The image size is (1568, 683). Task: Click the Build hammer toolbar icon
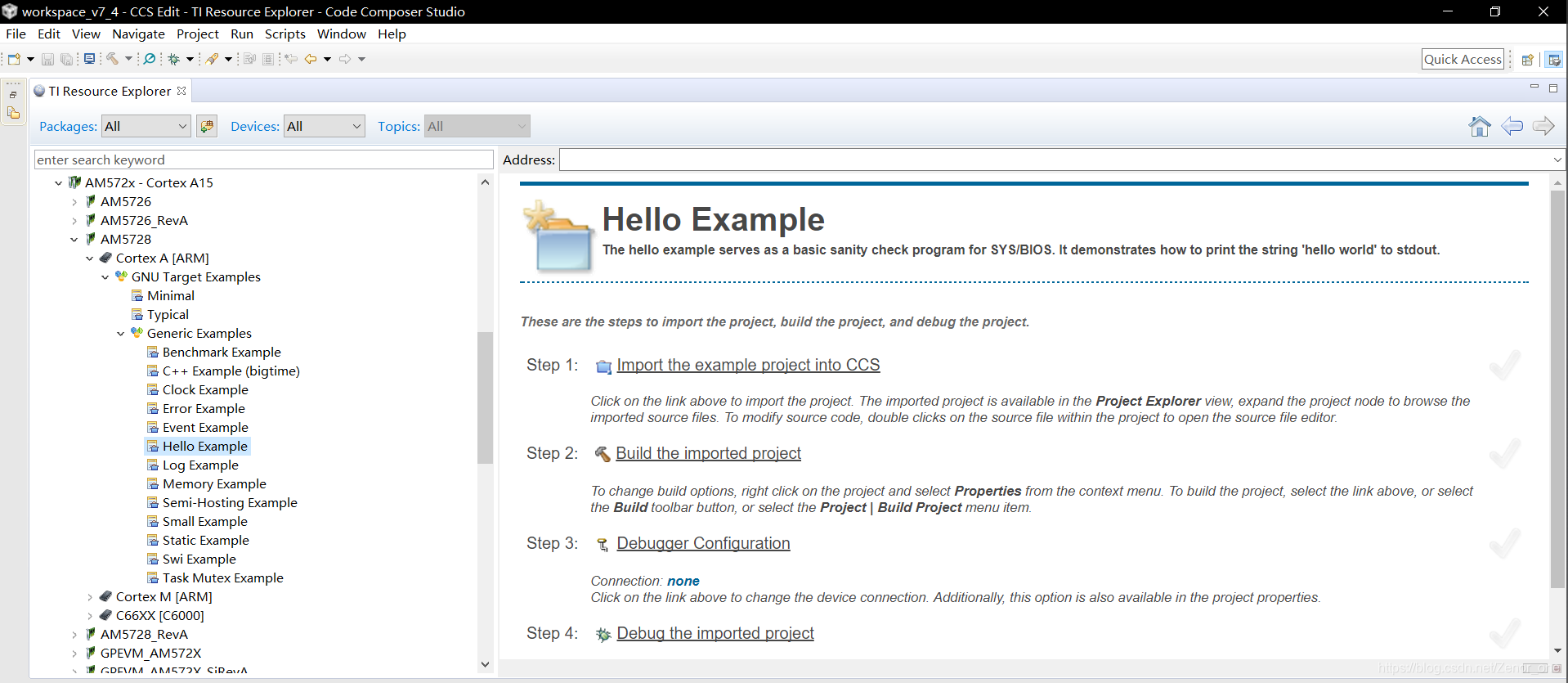113,59
